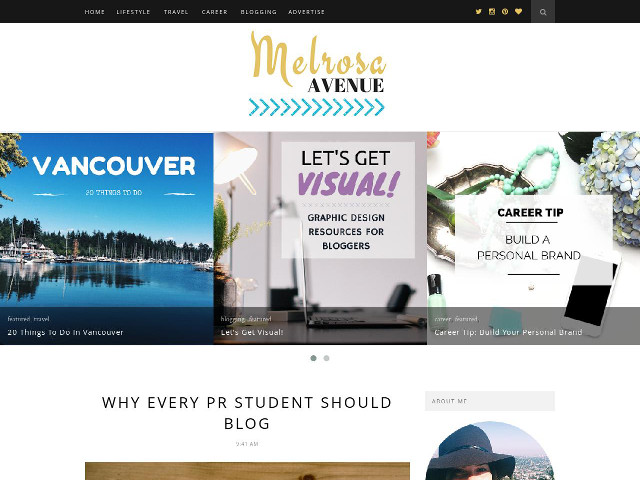Screen dimensions: 640x480
Task: Select the first slider pagination dot
Action: tap(313, 358)
